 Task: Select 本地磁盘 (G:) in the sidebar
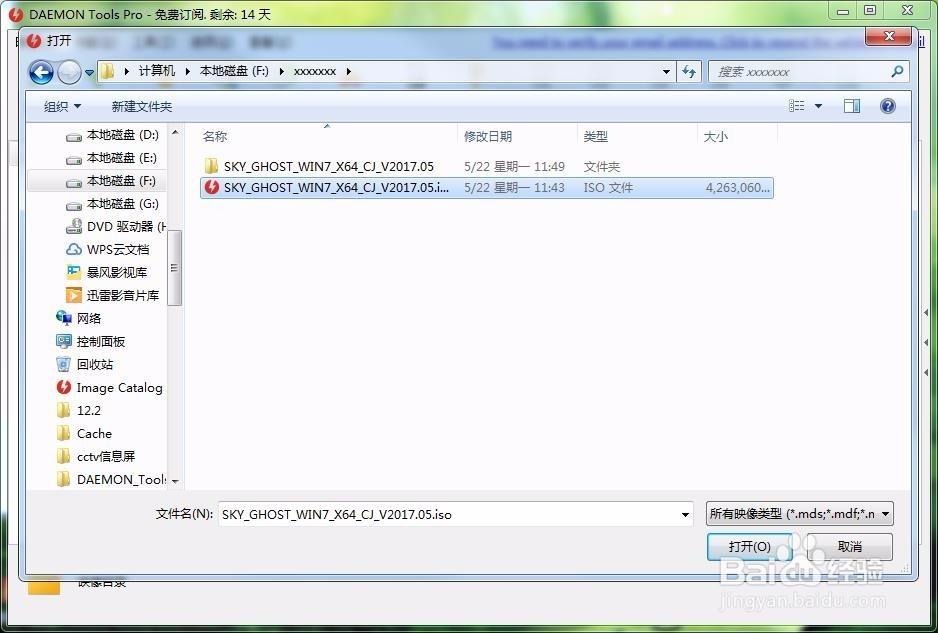pos(112,204)
